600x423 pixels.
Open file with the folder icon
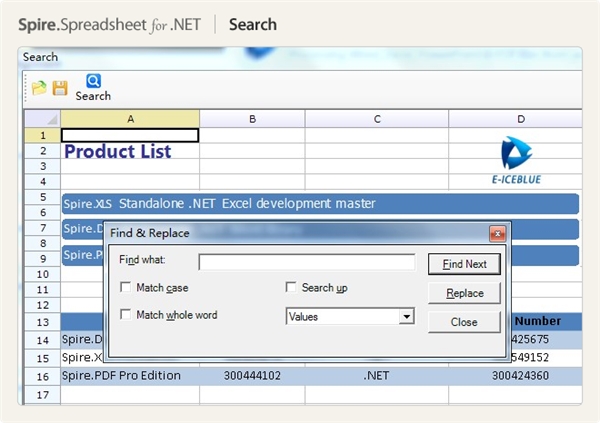click(x=39, y=88)
